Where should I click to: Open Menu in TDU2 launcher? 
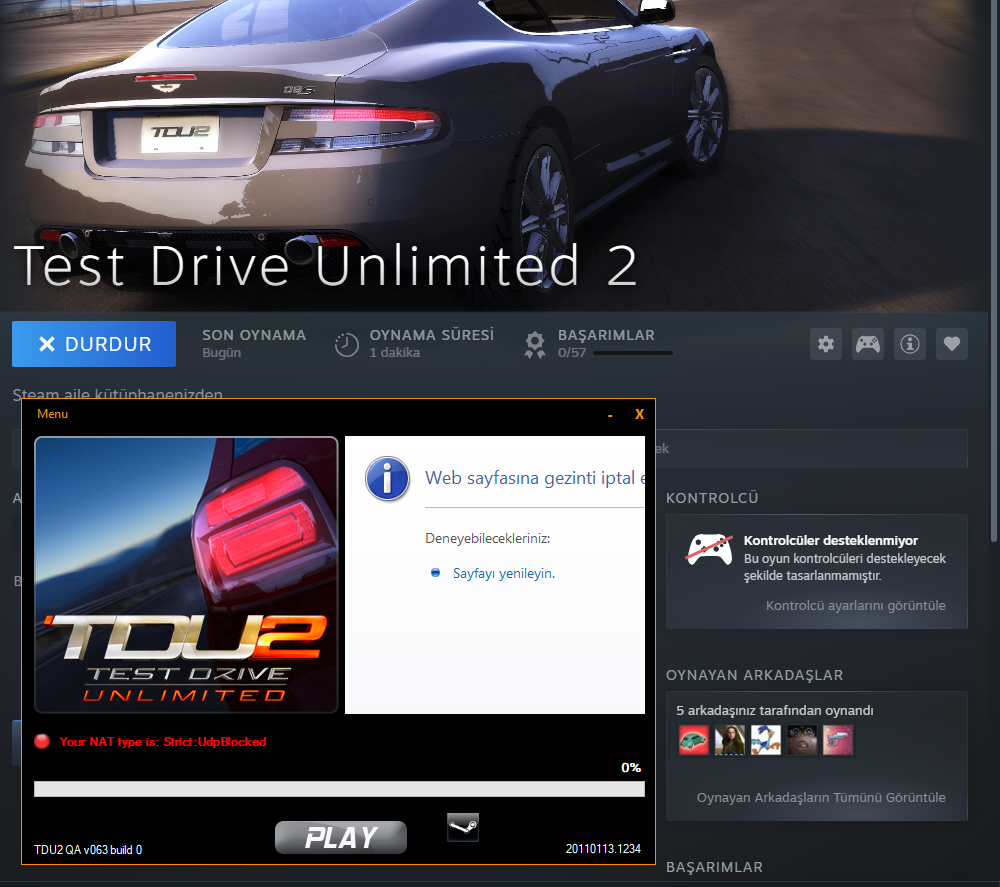tap(52, 414)
